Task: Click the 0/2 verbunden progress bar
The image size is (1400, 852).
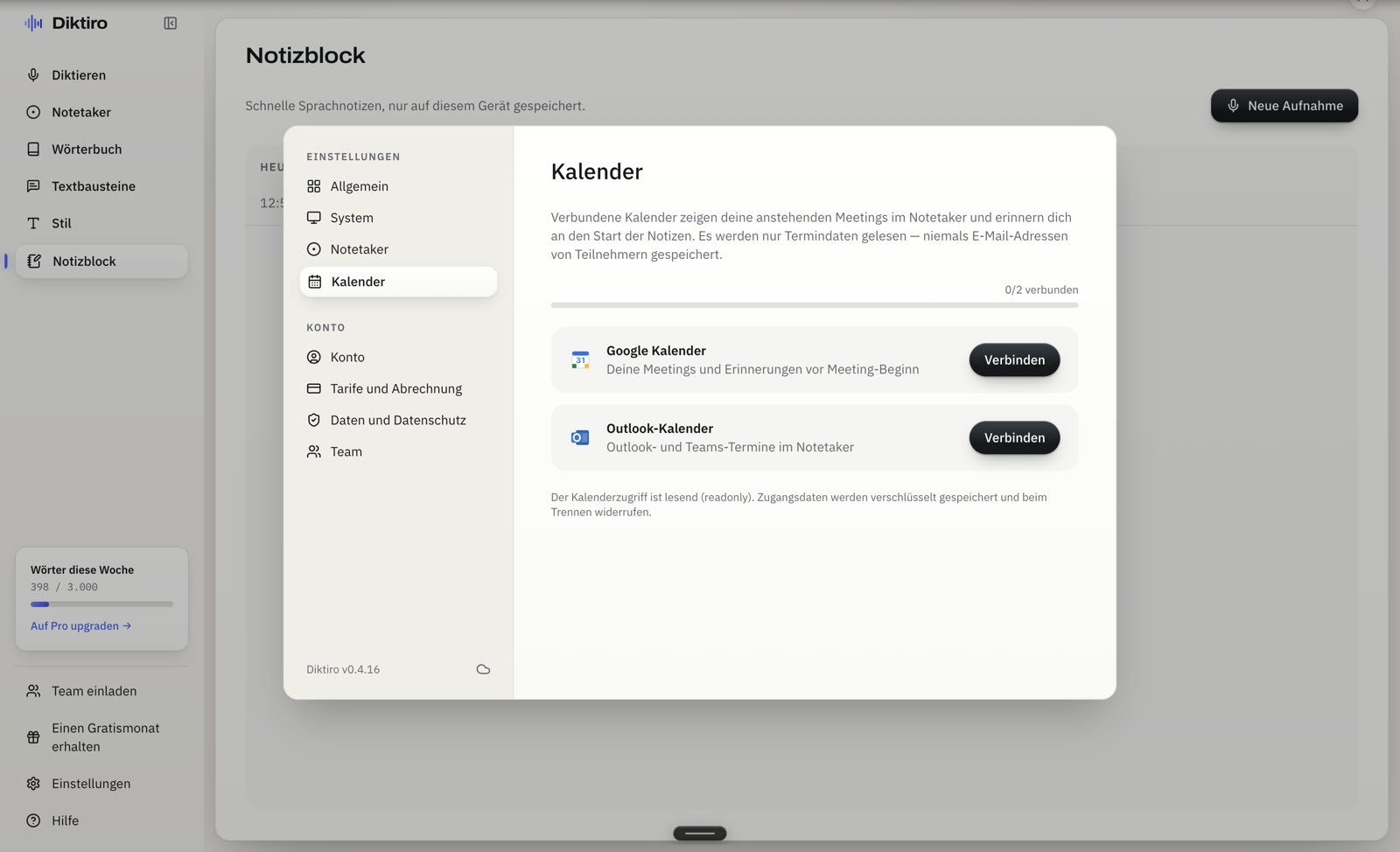Action: pos(815,305)
